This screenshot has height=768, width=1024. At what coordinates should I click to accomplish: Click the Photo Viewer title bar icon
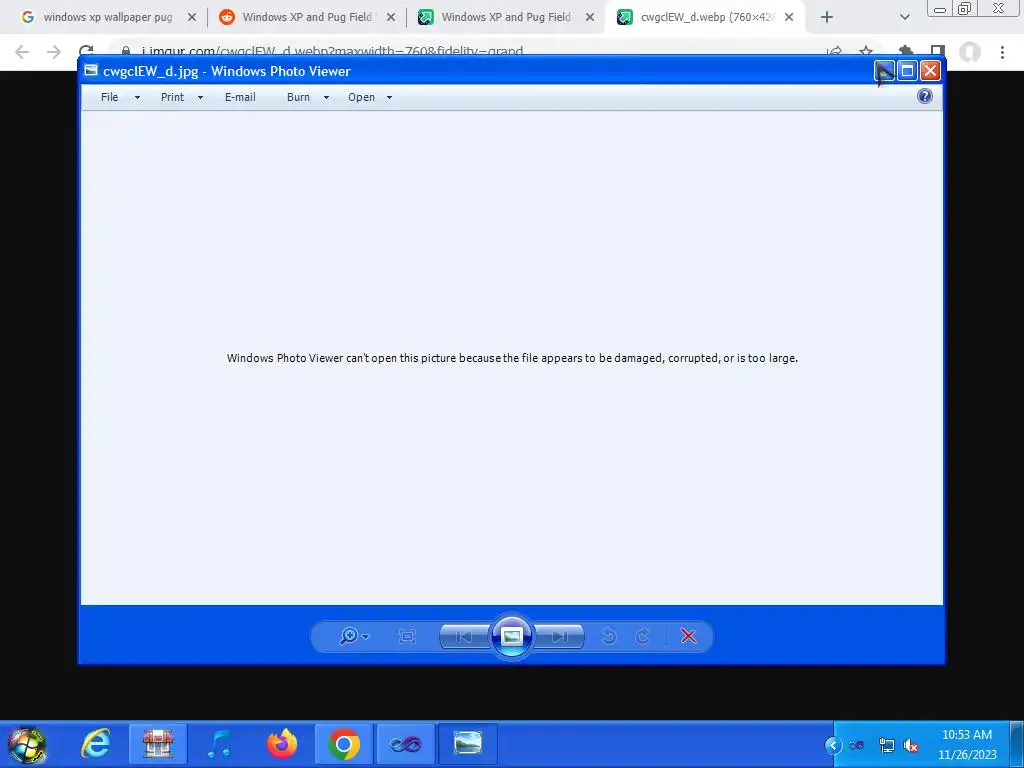91,71
